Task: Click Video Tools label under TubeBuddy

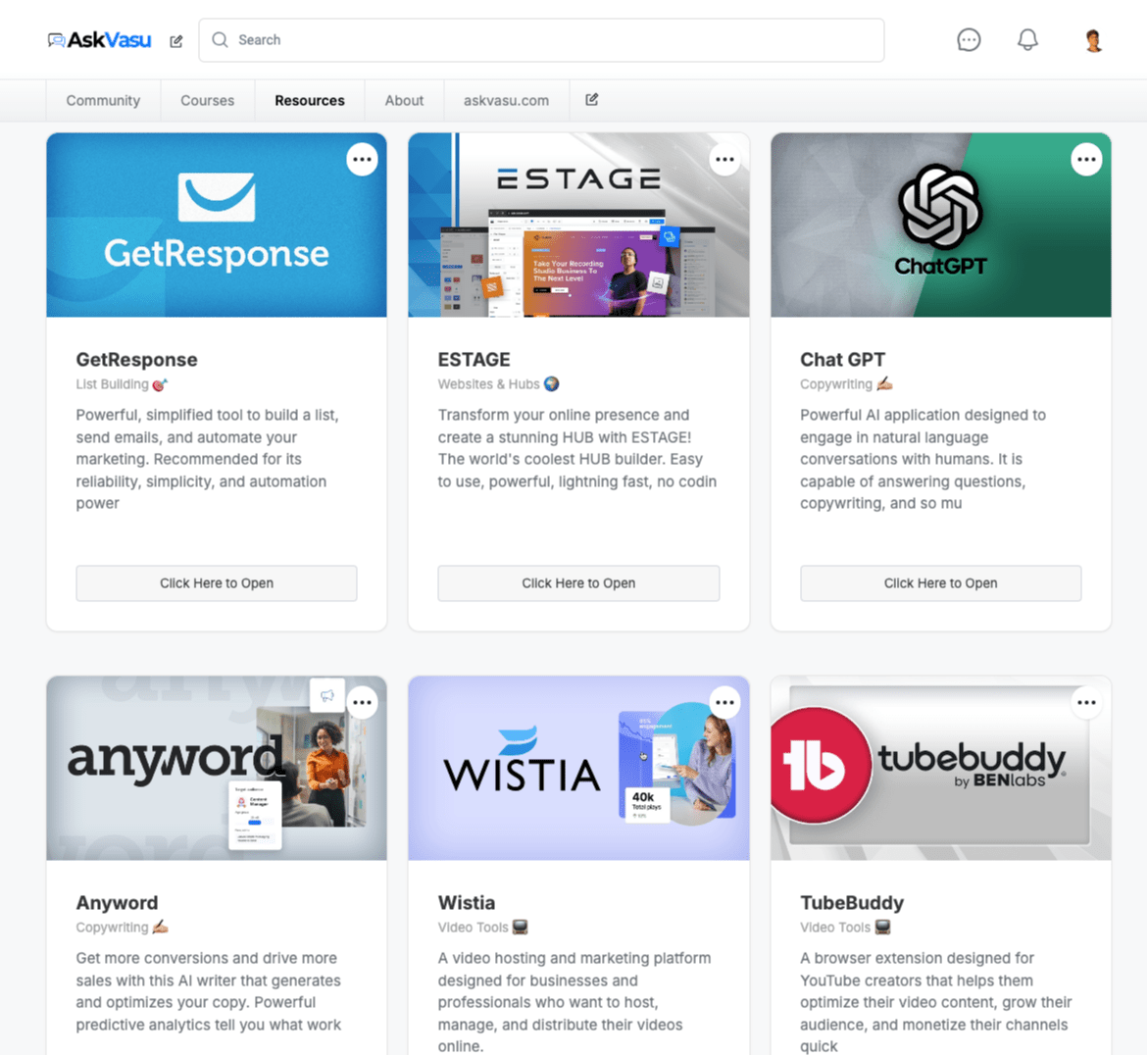Action: [x=845, y=928]
